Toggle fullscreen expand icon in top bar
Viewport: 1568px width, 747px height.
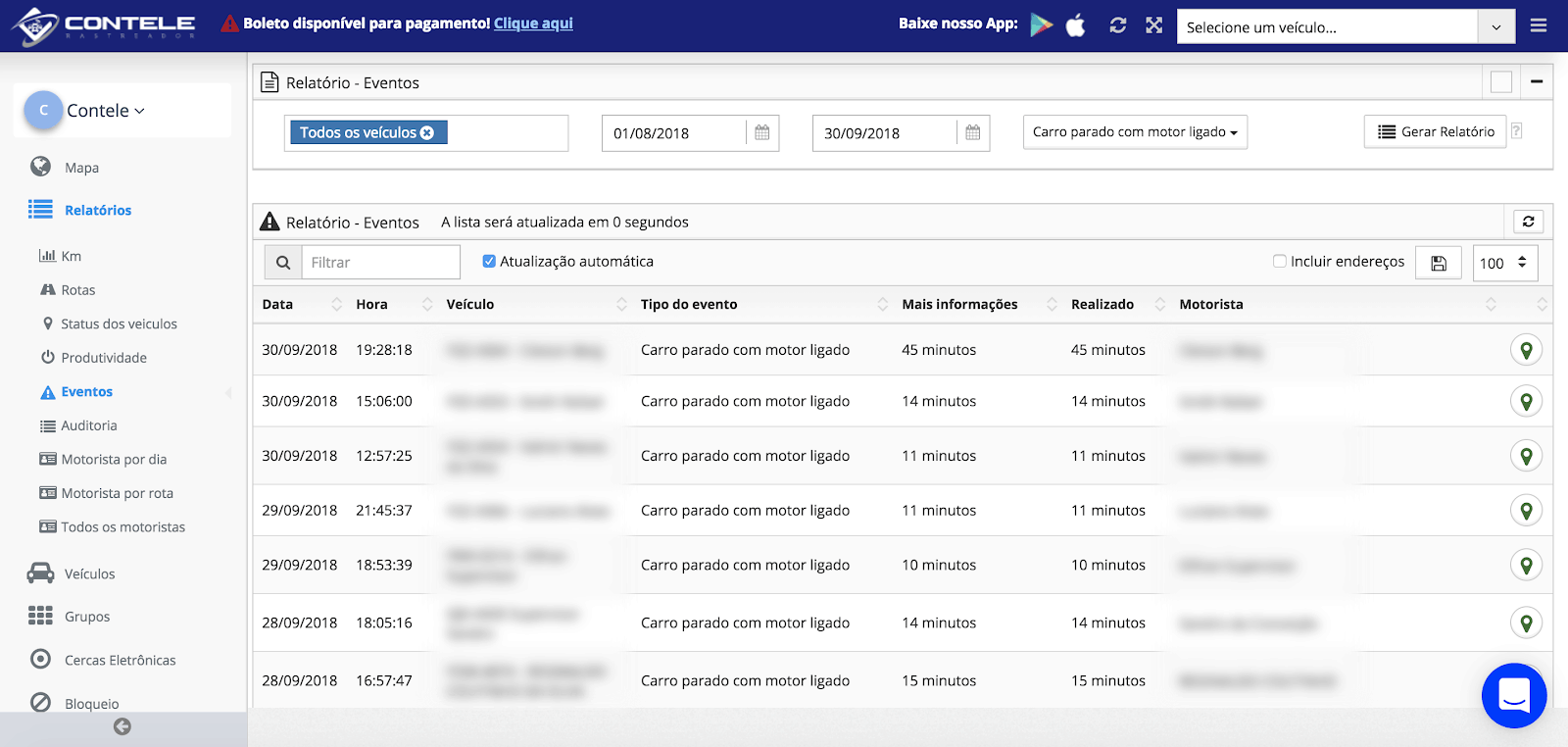pos(1154,25)
